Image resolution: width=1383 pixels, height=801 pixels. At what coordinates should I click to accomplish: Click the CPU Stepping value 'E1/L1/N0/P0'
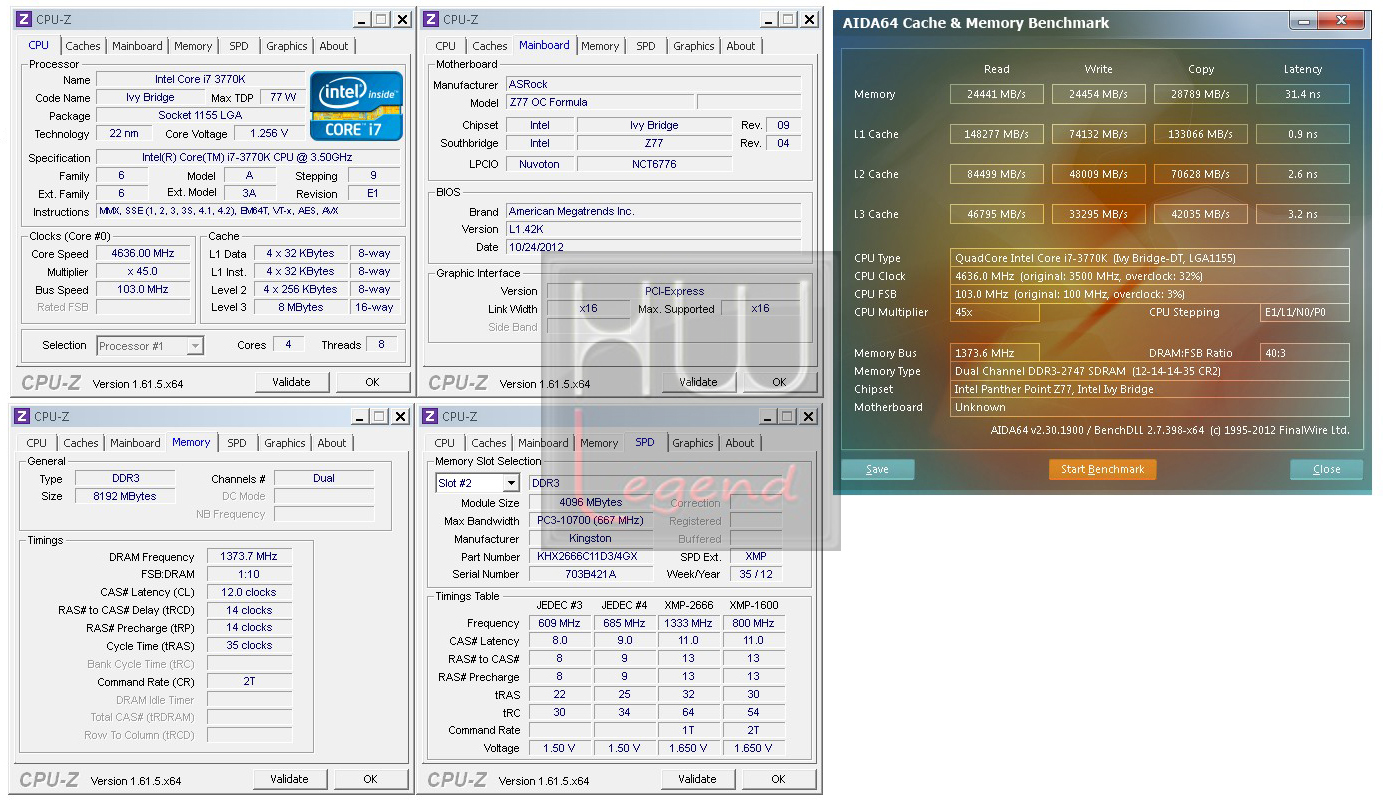point(1305,312)
